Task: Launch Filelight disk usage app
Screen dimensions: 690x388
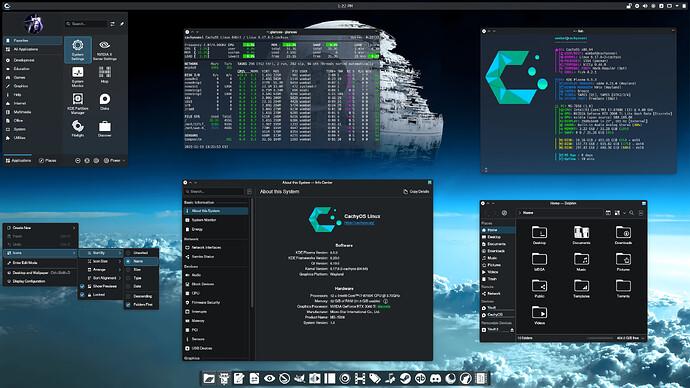Action: [x=77, y=128]
